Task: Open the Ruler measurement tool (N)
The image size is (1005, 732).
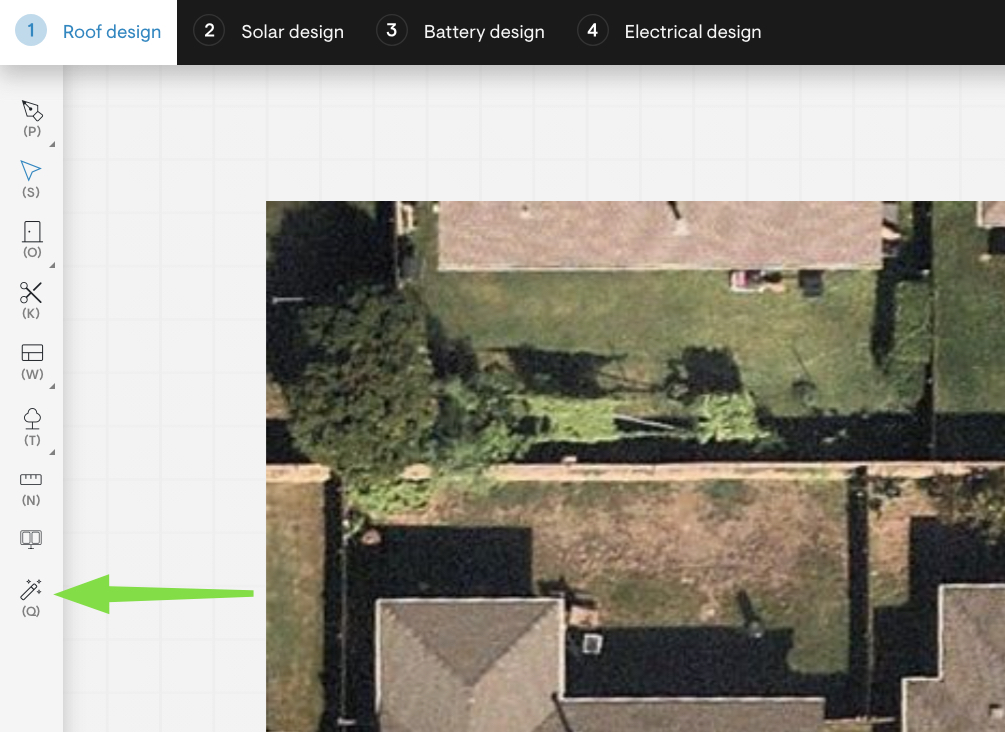Action: pos(30,477)
